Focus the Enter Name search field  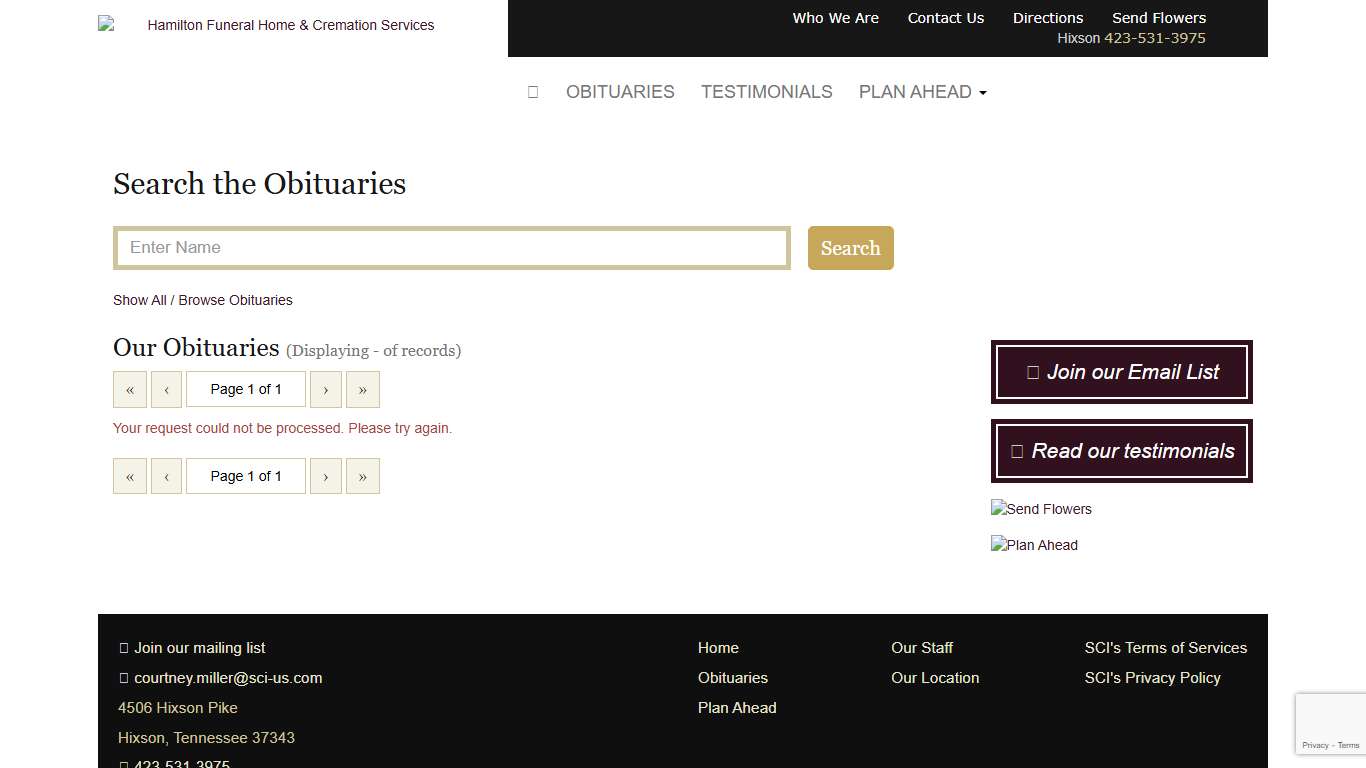coord(452,248)
